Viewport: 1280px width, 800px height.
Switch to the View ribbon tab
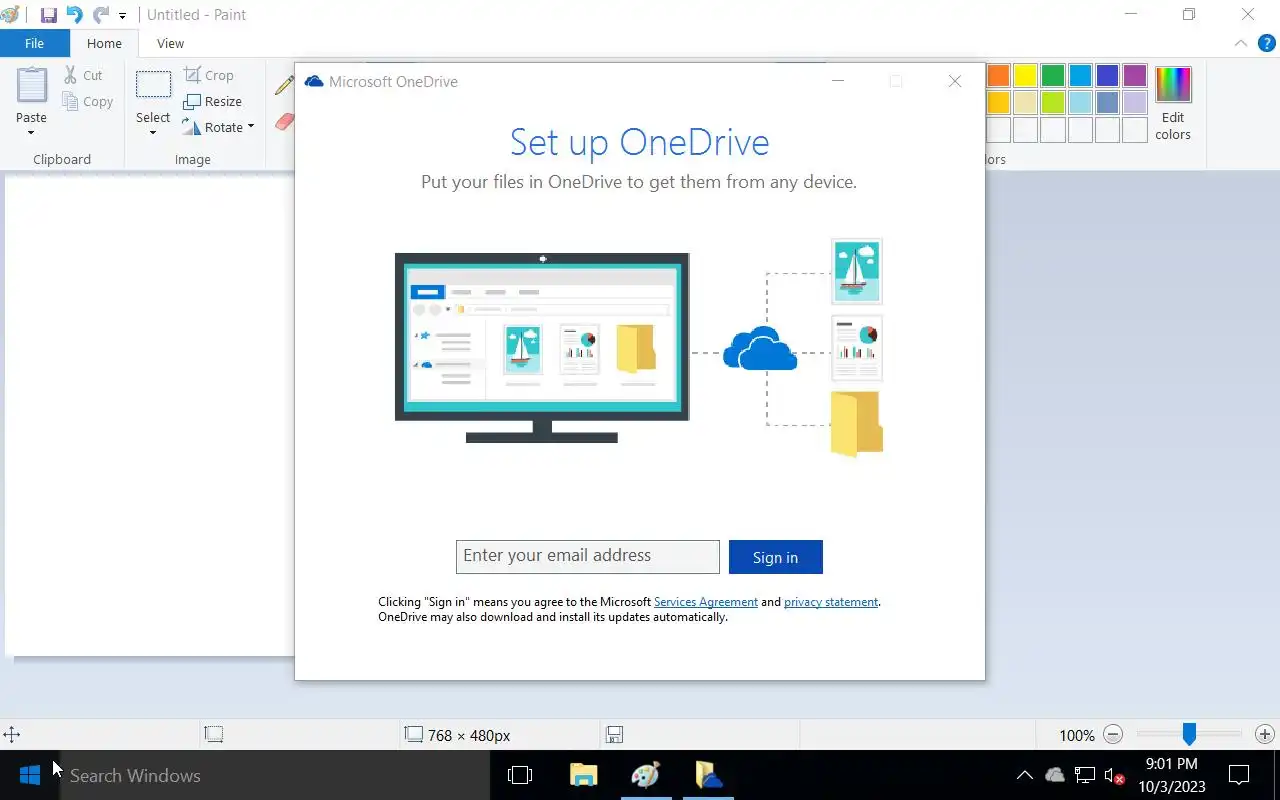(x=170, y=43)
